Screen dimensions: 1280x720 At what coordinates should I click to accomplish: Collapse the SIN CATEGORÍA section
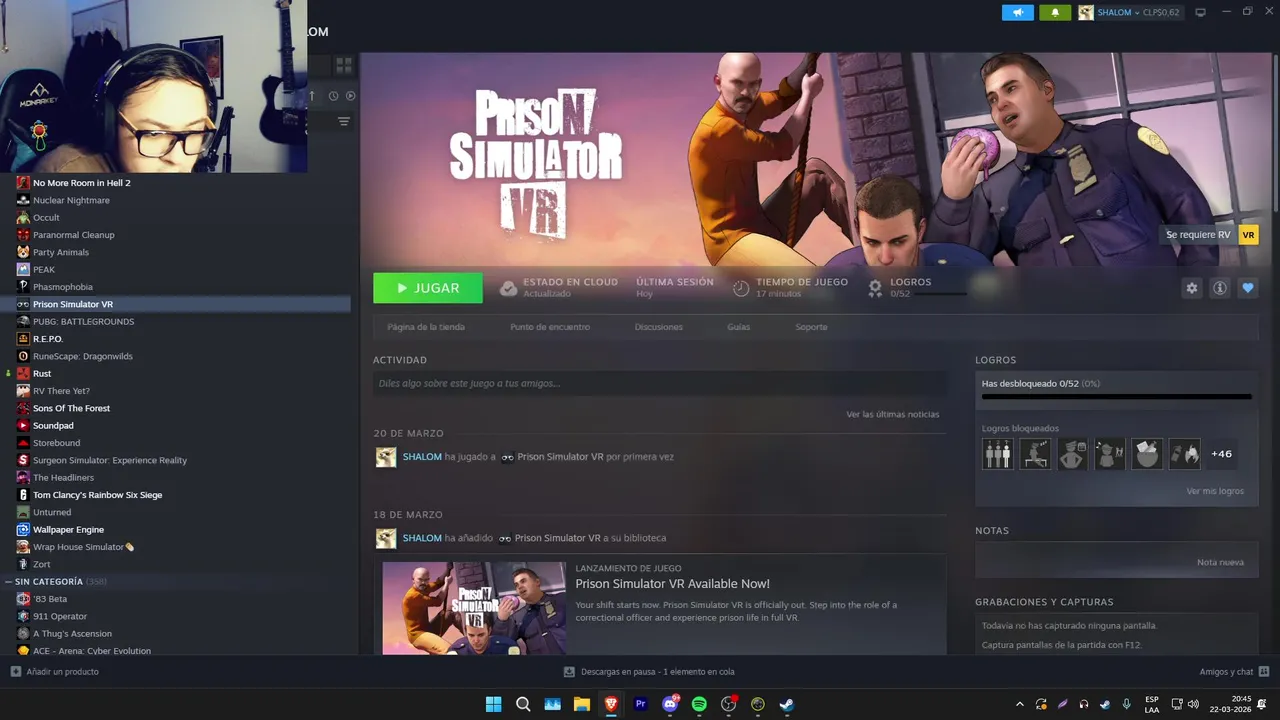(9, 582)
